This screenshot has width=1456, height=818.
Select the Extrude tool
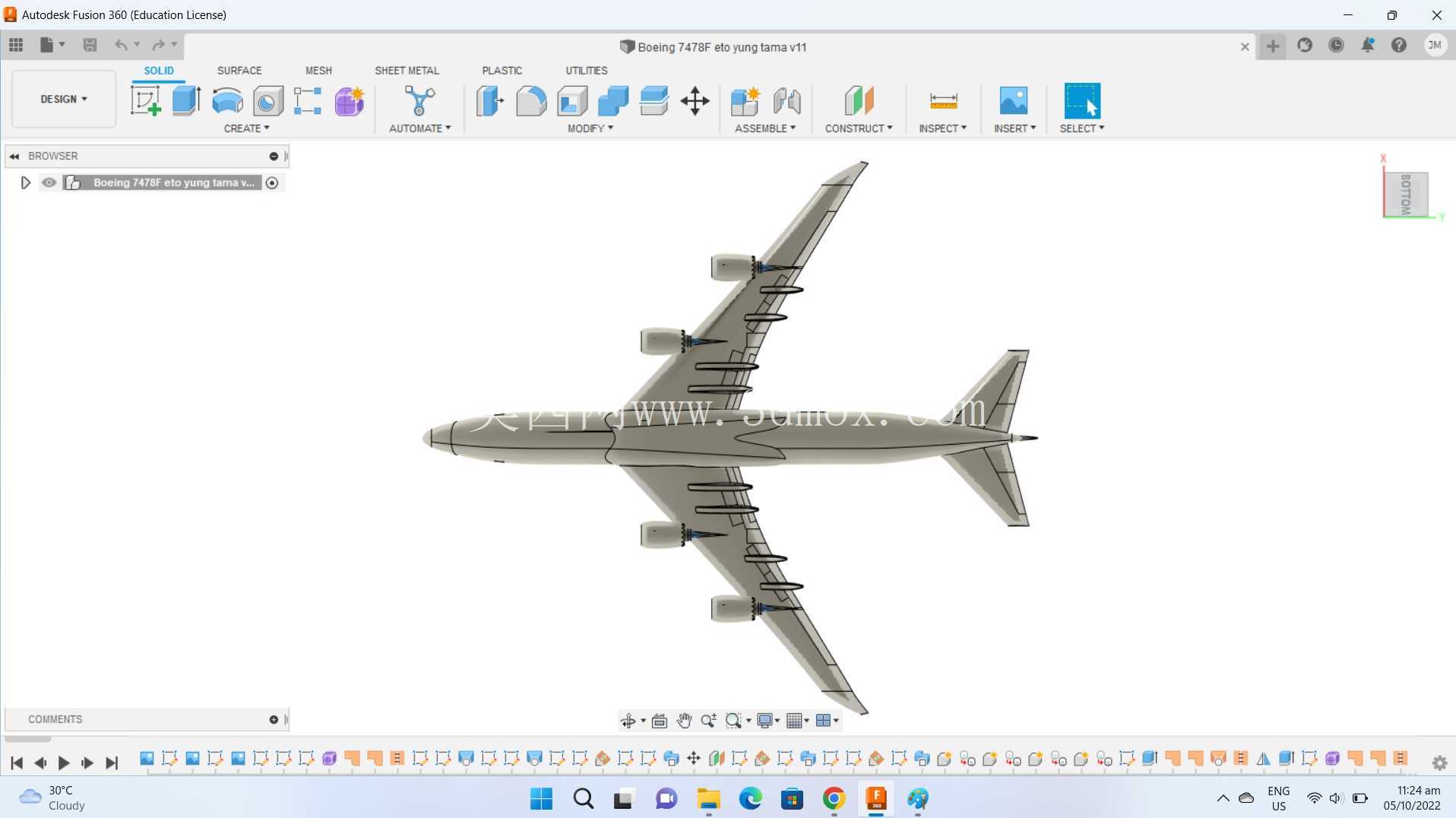tap(186, 100)
